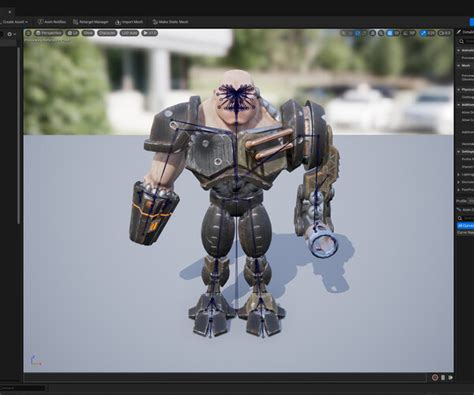This screenshot has height=395, width=474.
Task: Open the Lit view mode dropdown
Action: [x=72, y=33]
